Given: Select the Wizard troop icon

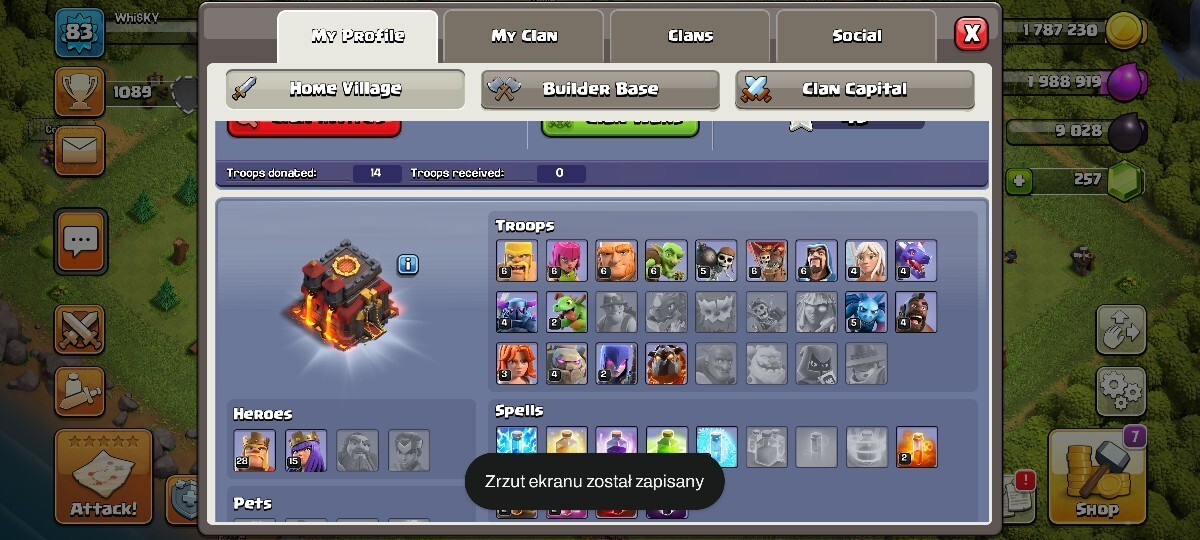Looking at the screenshot, I should pos(816,260).
